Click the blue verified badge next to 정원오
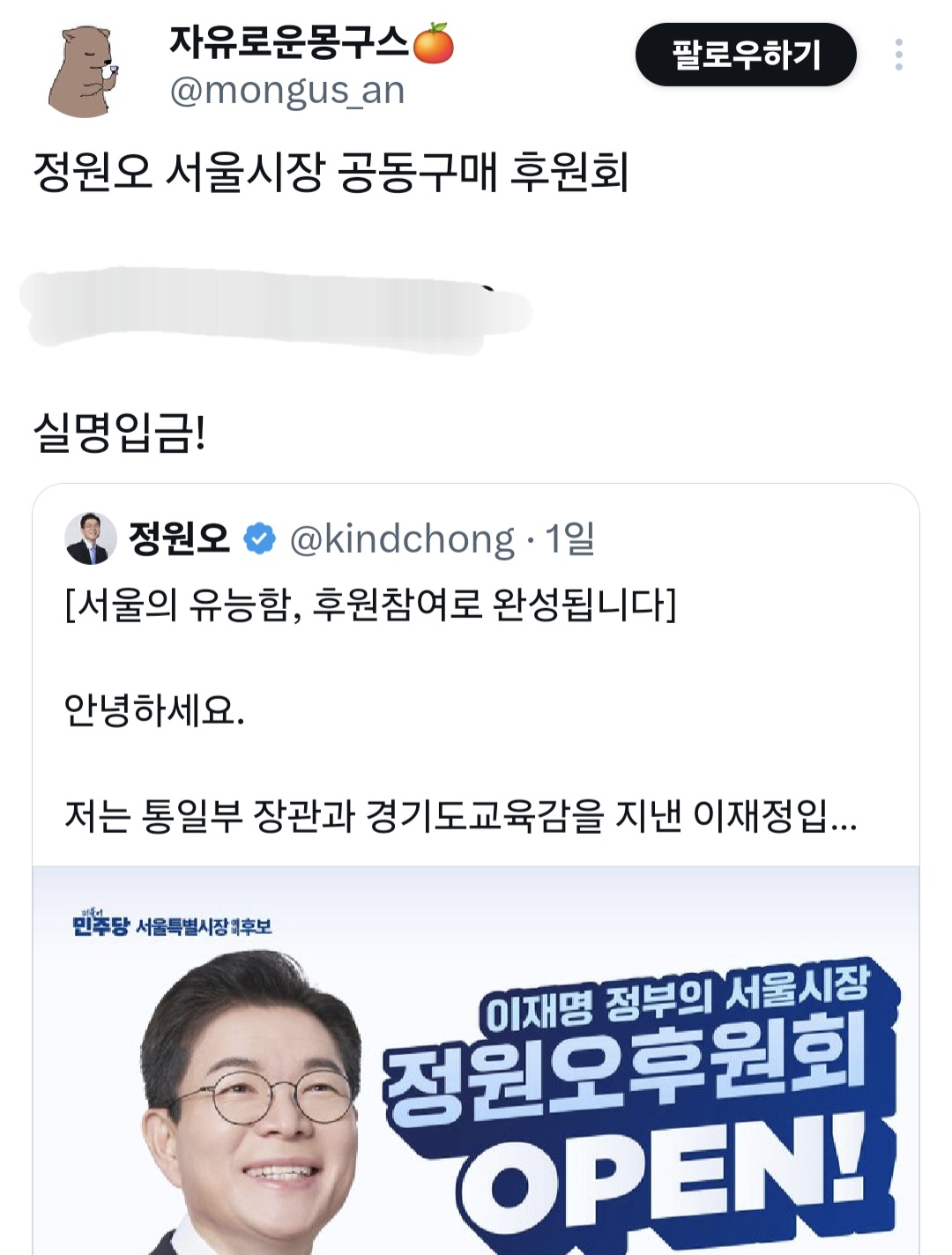 click(259, 538)
